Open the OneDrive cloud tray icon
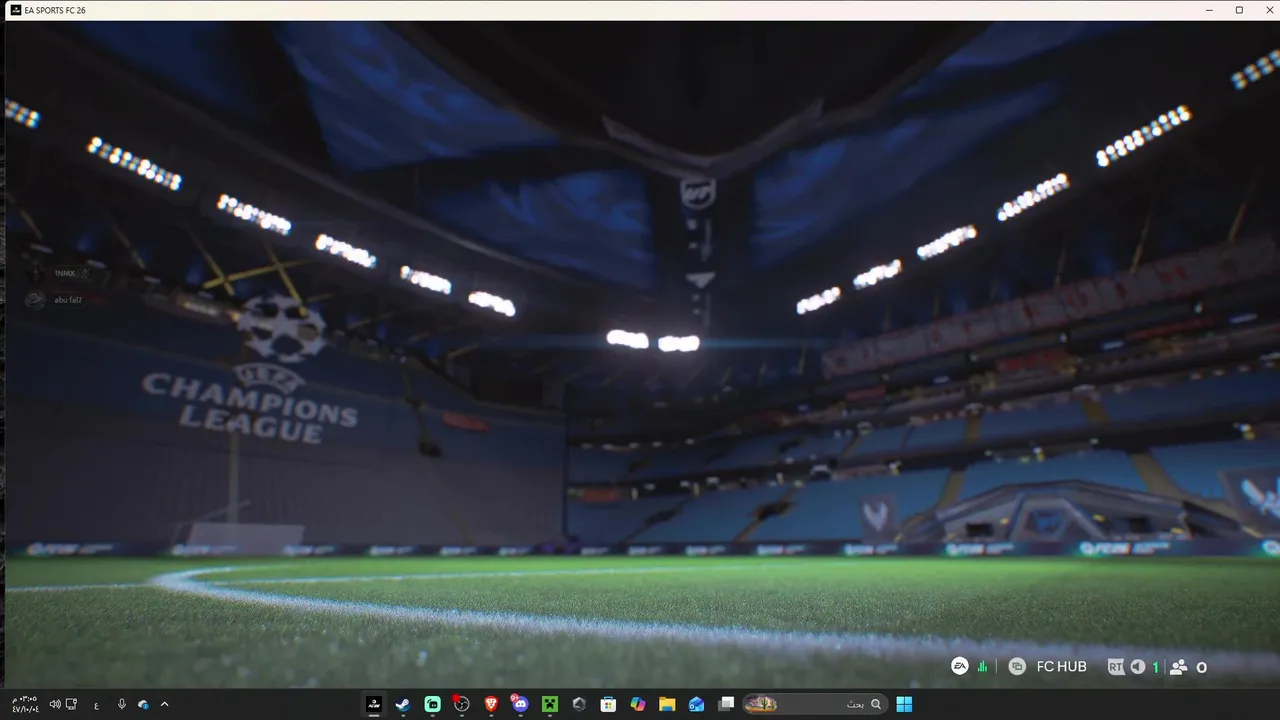This screenshot has height=720, width=1280. [x=143, y=704]
